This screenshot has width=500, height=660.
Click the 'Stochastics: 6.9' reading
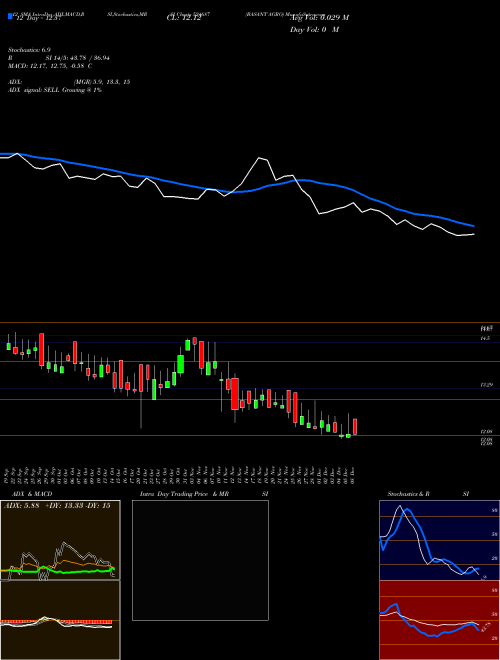[29, 50]
